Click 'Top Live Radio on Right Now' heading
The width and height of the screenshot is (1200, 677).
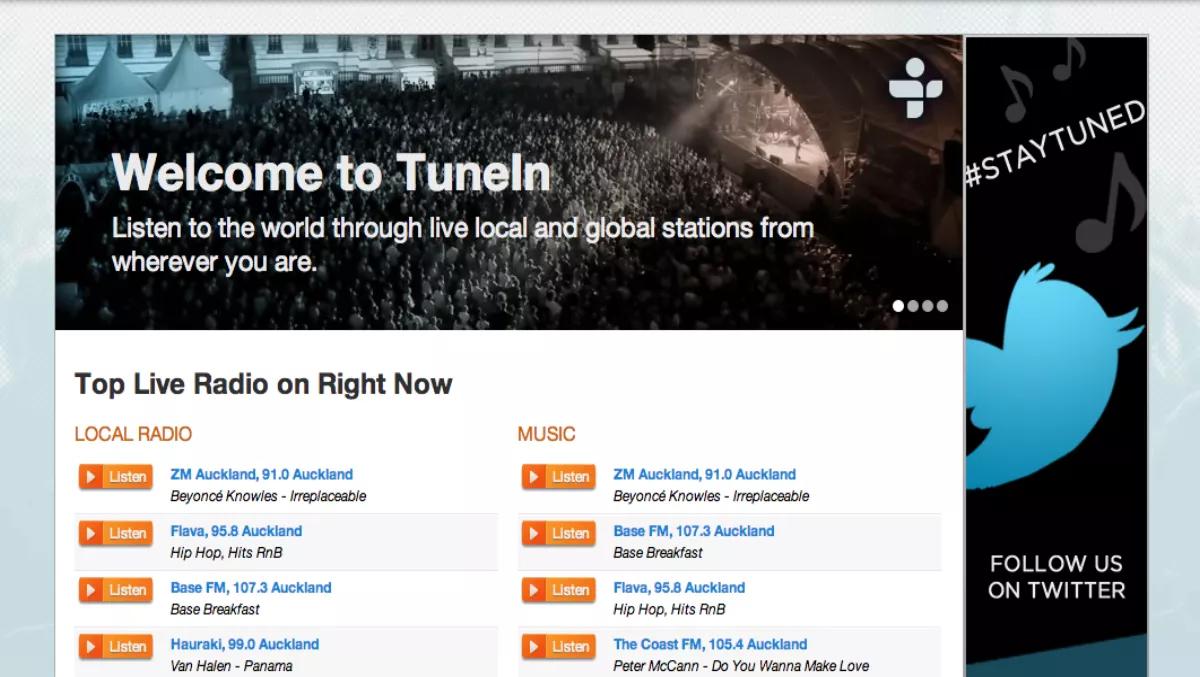coord(264,384)
